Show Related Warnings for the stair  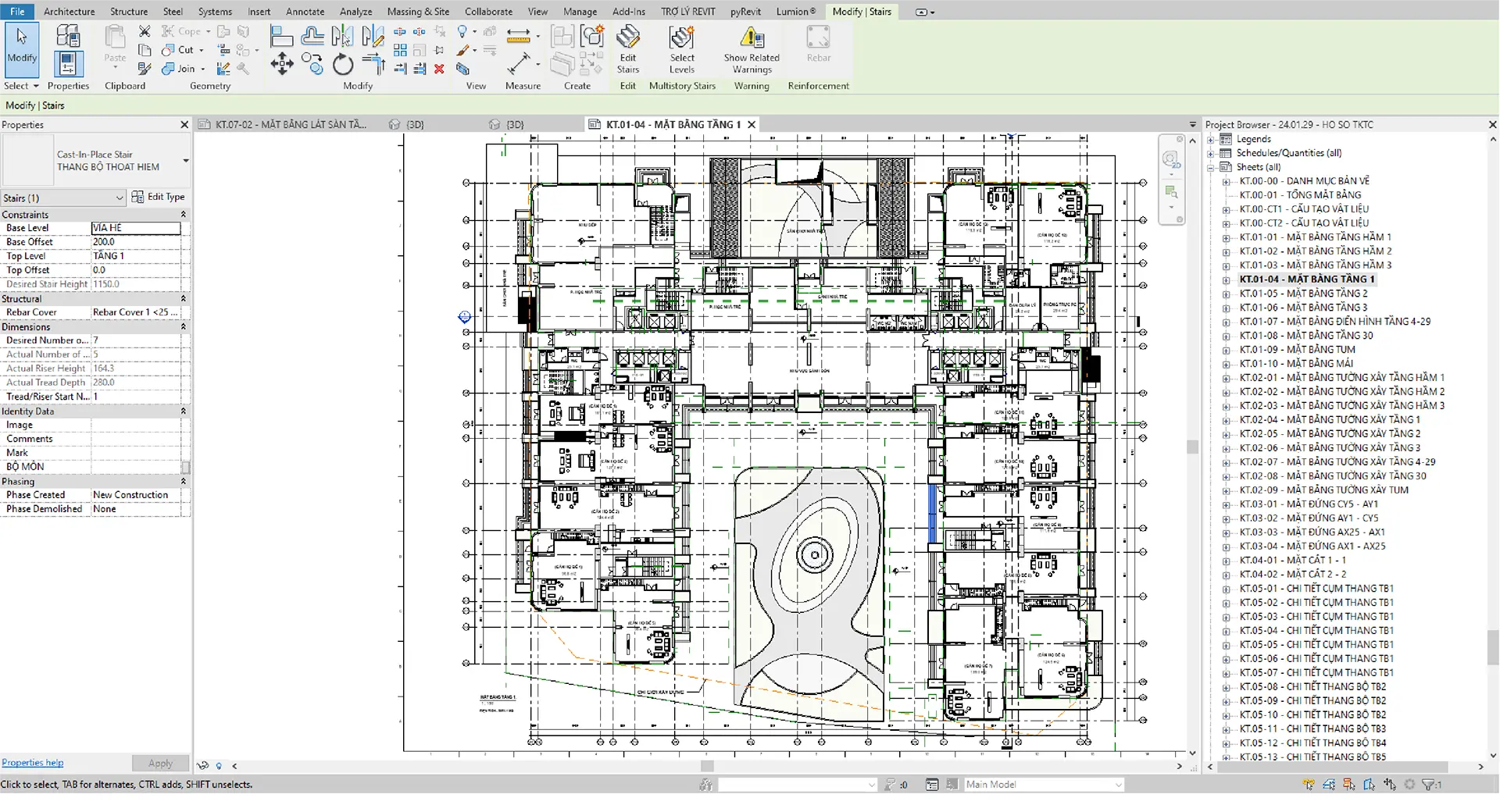click(x=752, y=49)
